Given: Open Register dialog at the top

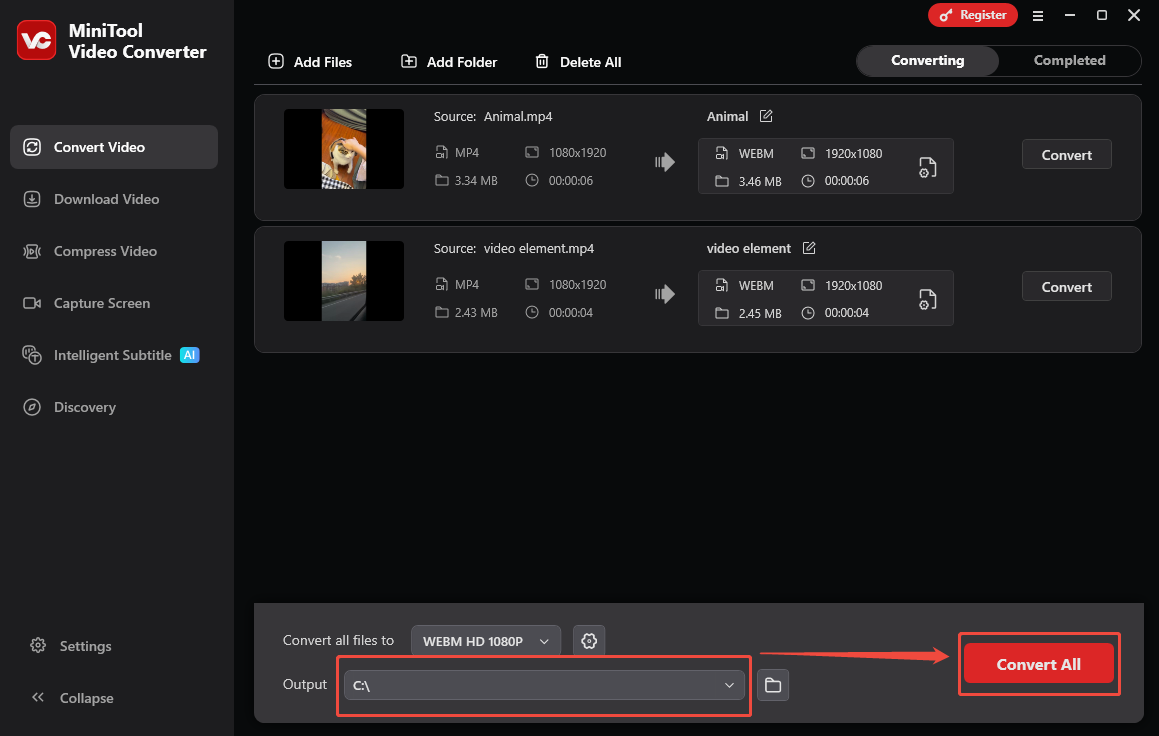Looking at the screenshot, I should pyautogui.click(x=972, y=15).
